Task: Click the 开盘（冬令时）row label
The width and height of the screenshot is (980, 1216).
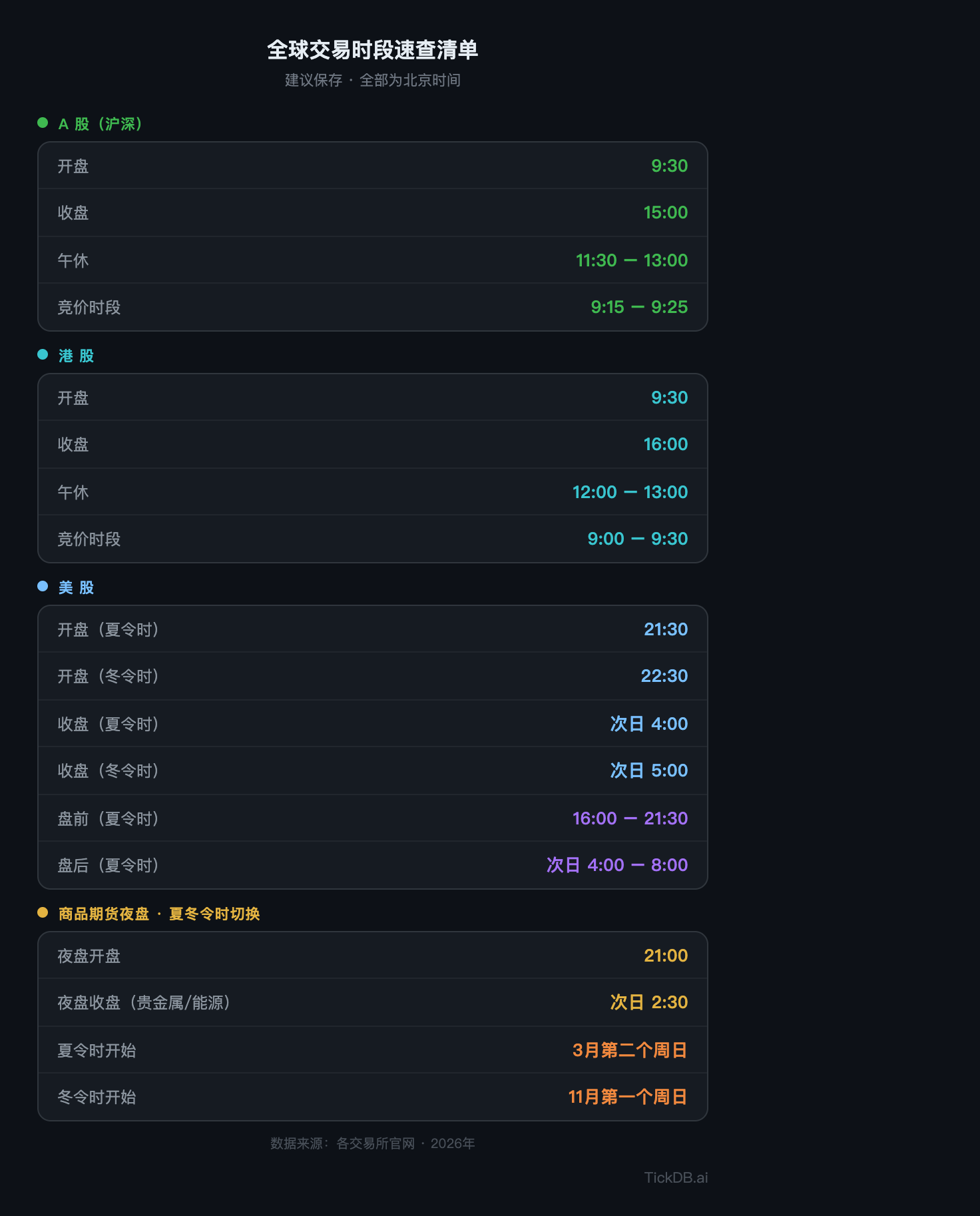Action: (109, 676)
